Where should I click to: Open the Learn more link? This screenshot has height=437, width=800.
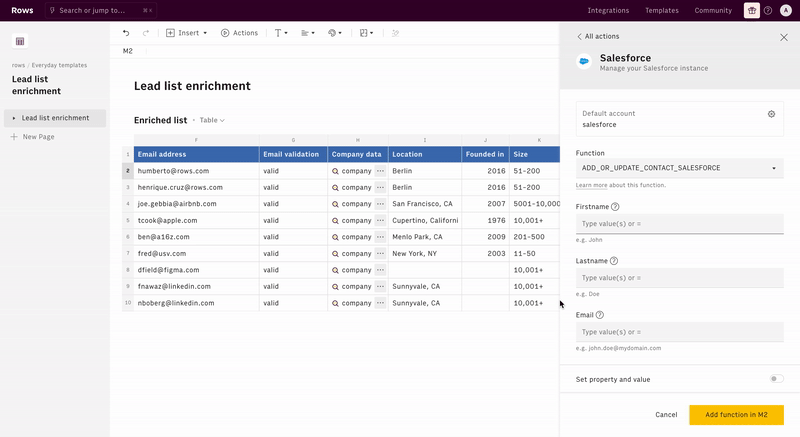(591, 185)
